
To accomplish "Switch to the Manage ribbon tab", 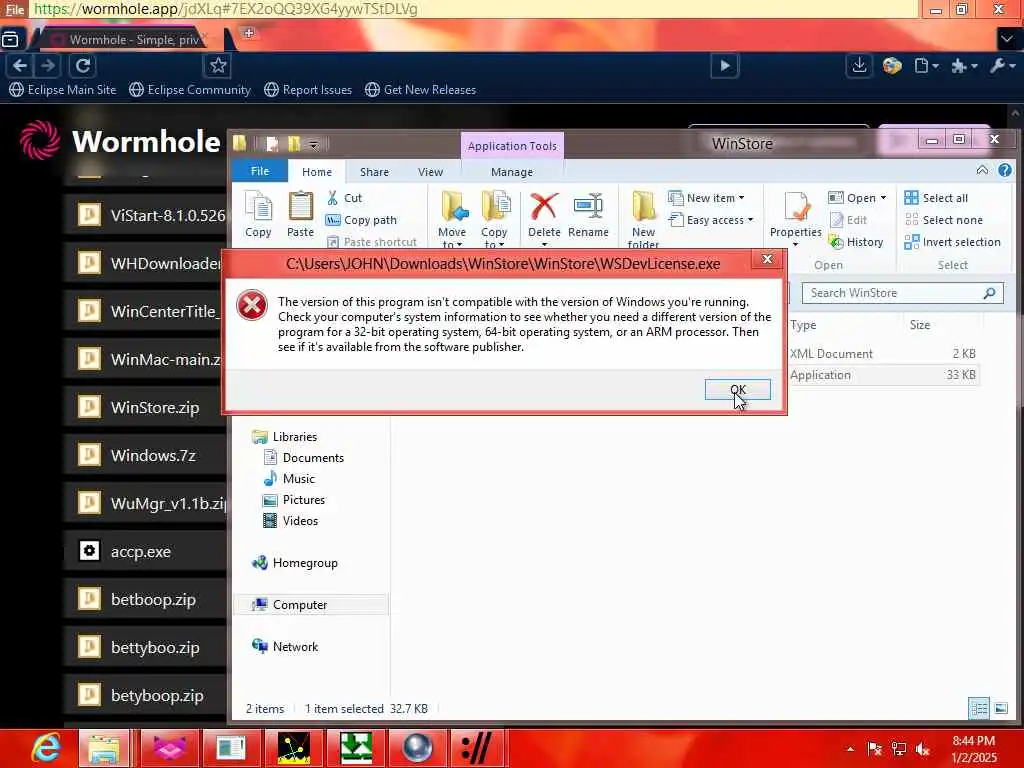I will click(x=512, y=172).
